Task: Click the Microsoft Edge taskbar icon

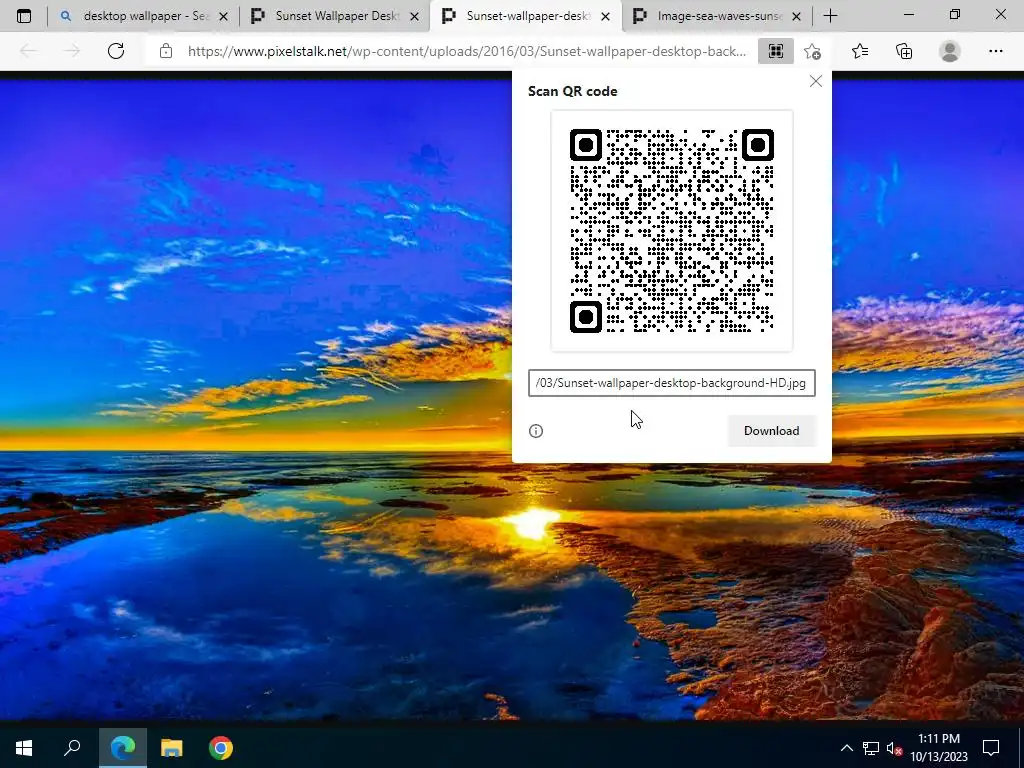Action: point(123,748)
